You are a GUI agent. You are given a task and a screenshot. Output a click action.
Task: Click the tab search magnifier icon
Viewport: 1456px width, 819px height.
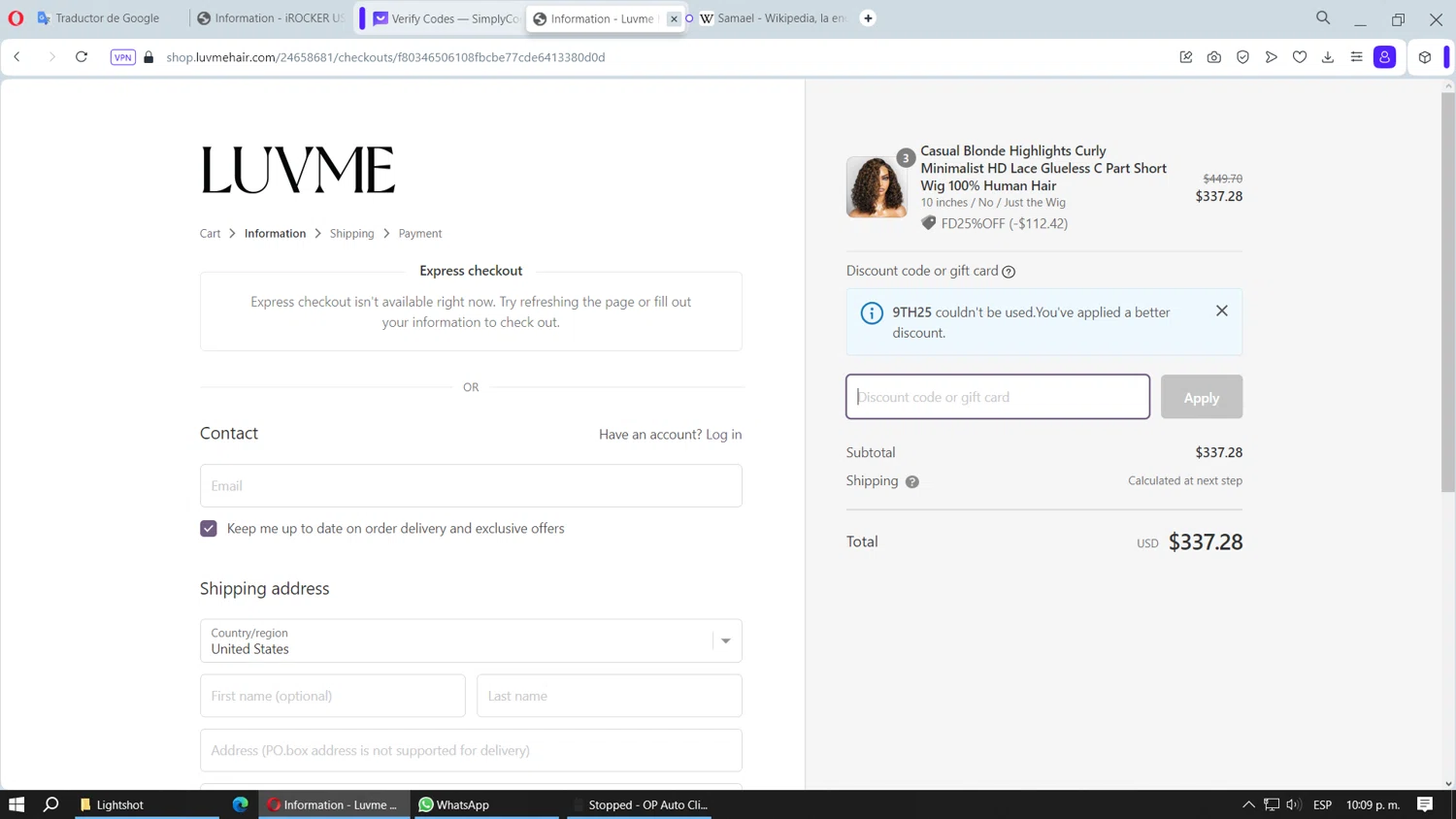[x=1323, y=17]
